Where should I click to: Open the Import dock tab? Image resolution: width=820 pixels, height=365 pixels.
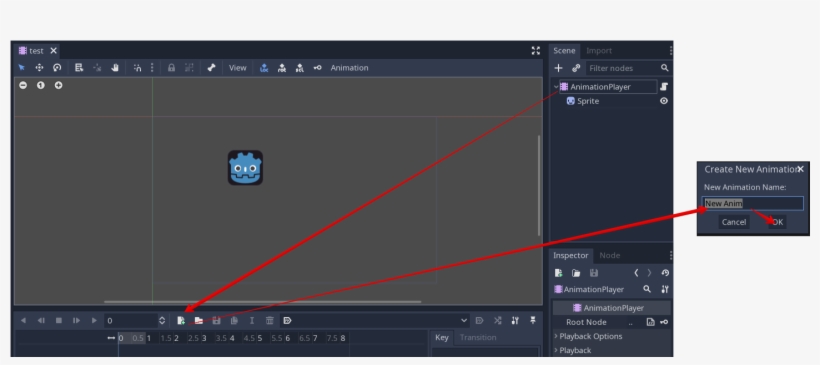tap(599, 51)
